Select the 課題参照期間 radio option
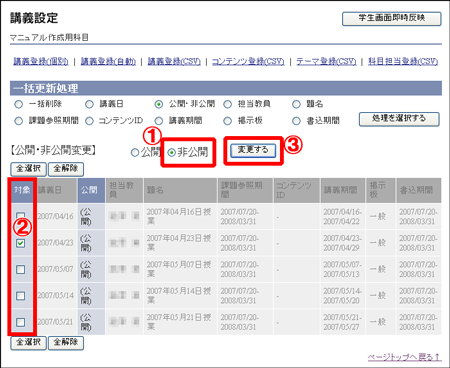Screen dimensions: 450x368 pos(19,121)
